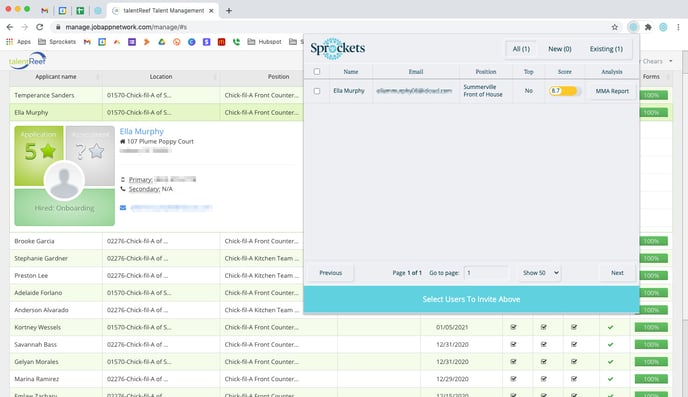Open the Gmail bookmark icon
The image size is (688, 397).
pyautogui.click(x=87, y=42)
